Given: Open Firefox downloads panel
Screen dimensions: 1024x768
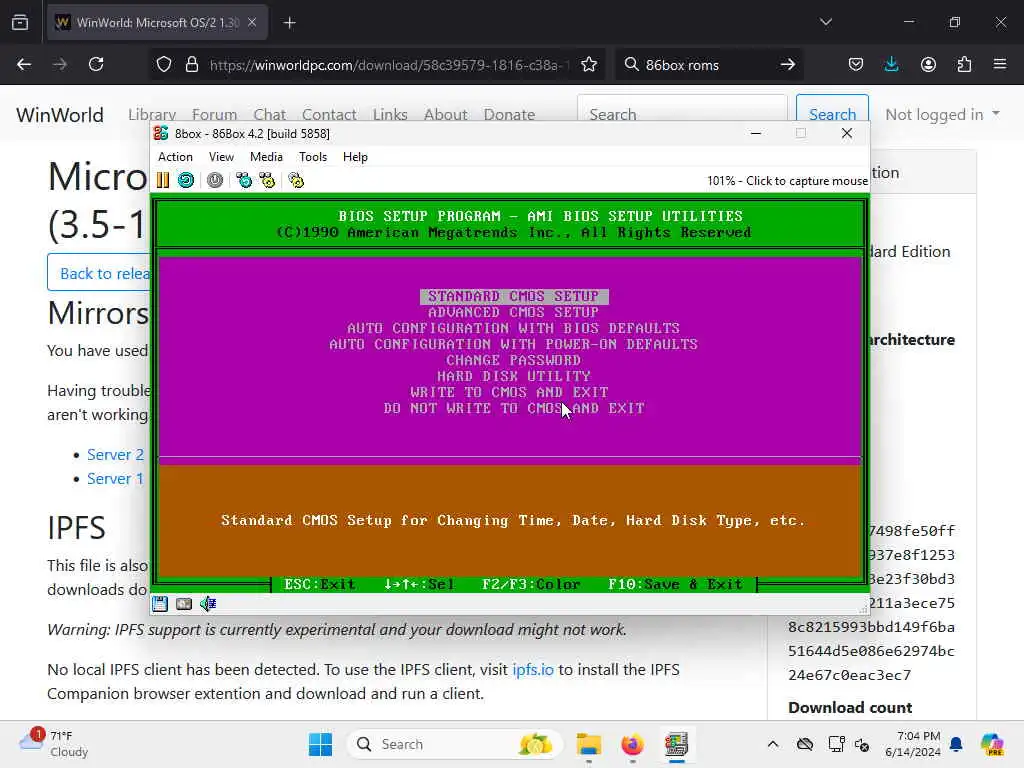Looking at the screenshot, I should (891, 64).
